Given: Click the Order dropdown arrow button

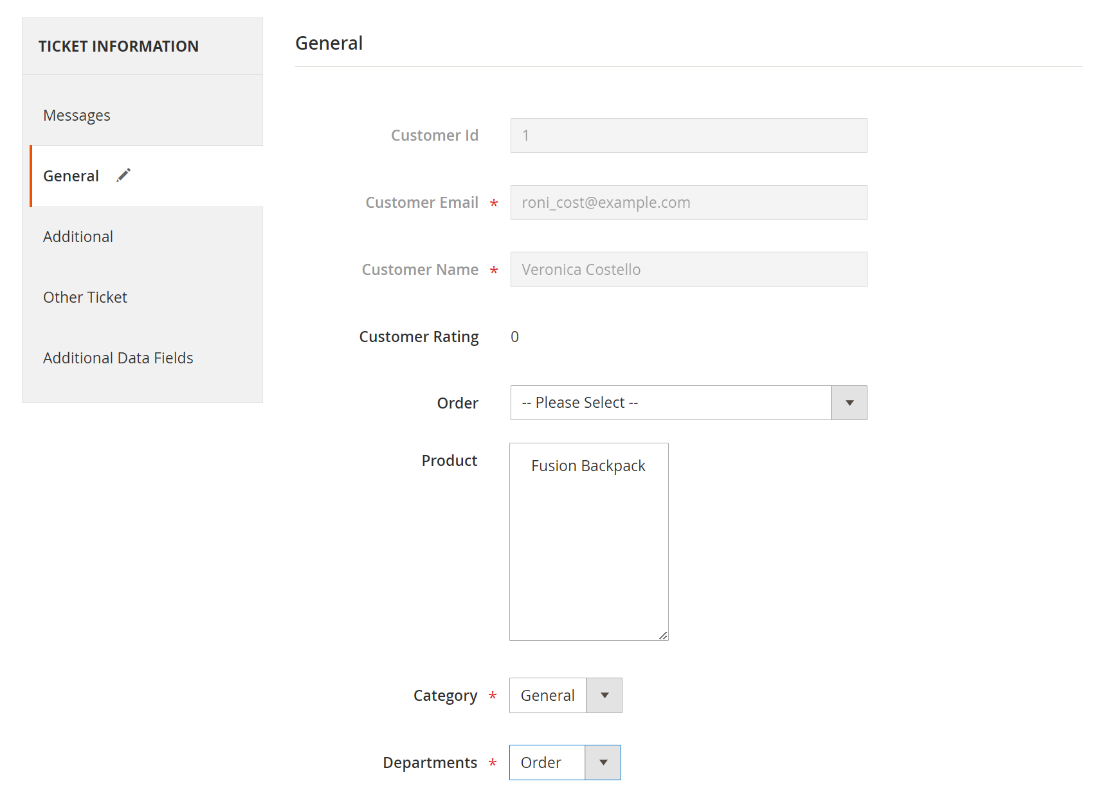Looking at the screenshot, I should pyautogui.click(x=849, y=403).
